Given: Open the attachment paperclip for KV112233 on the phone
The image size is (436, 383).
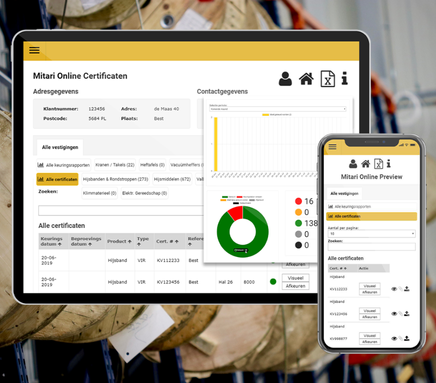Looking at the screenshot, I should click(x=400, y=289).
